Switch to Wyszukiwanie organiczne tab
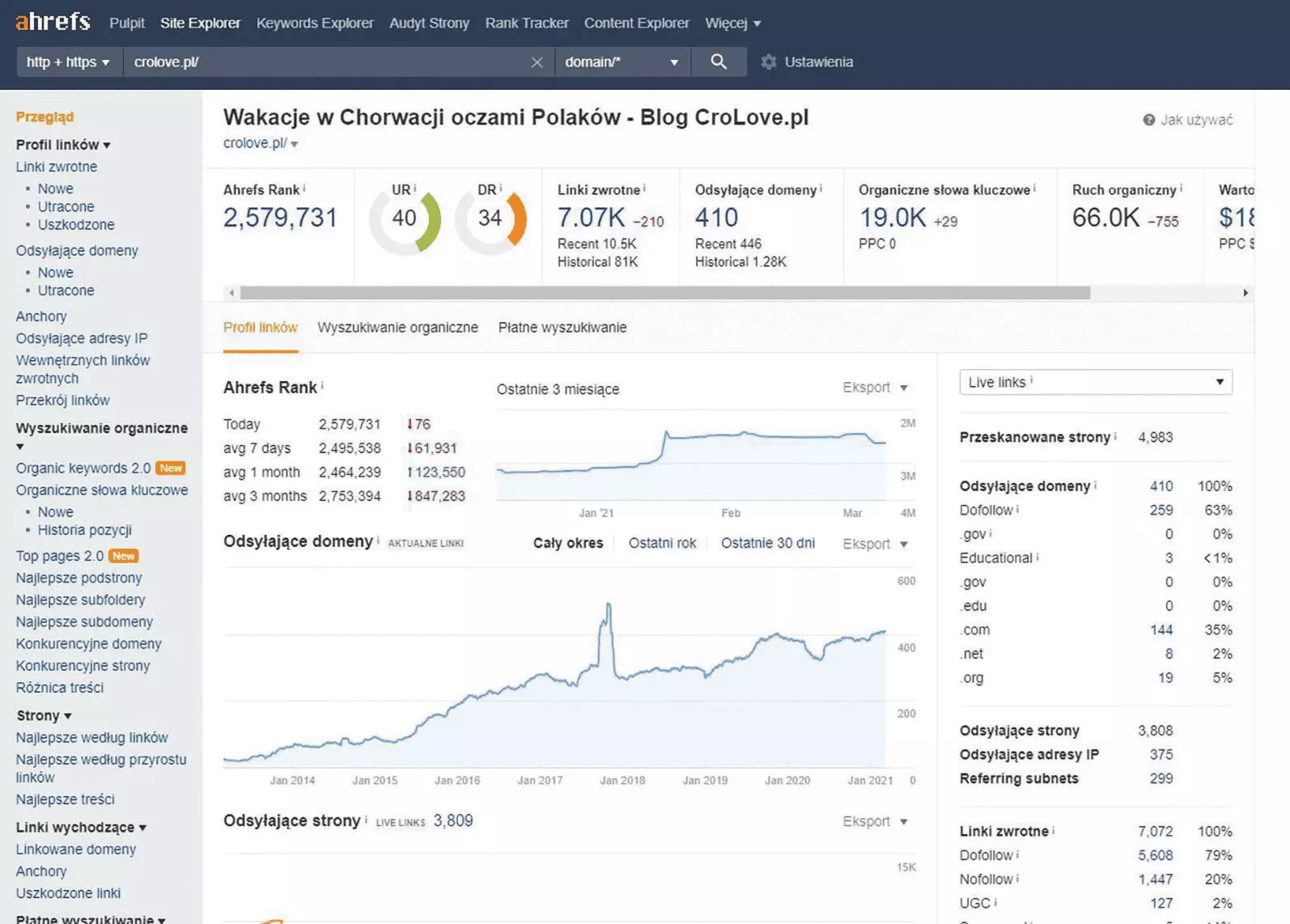 click(x=397, y=328)
